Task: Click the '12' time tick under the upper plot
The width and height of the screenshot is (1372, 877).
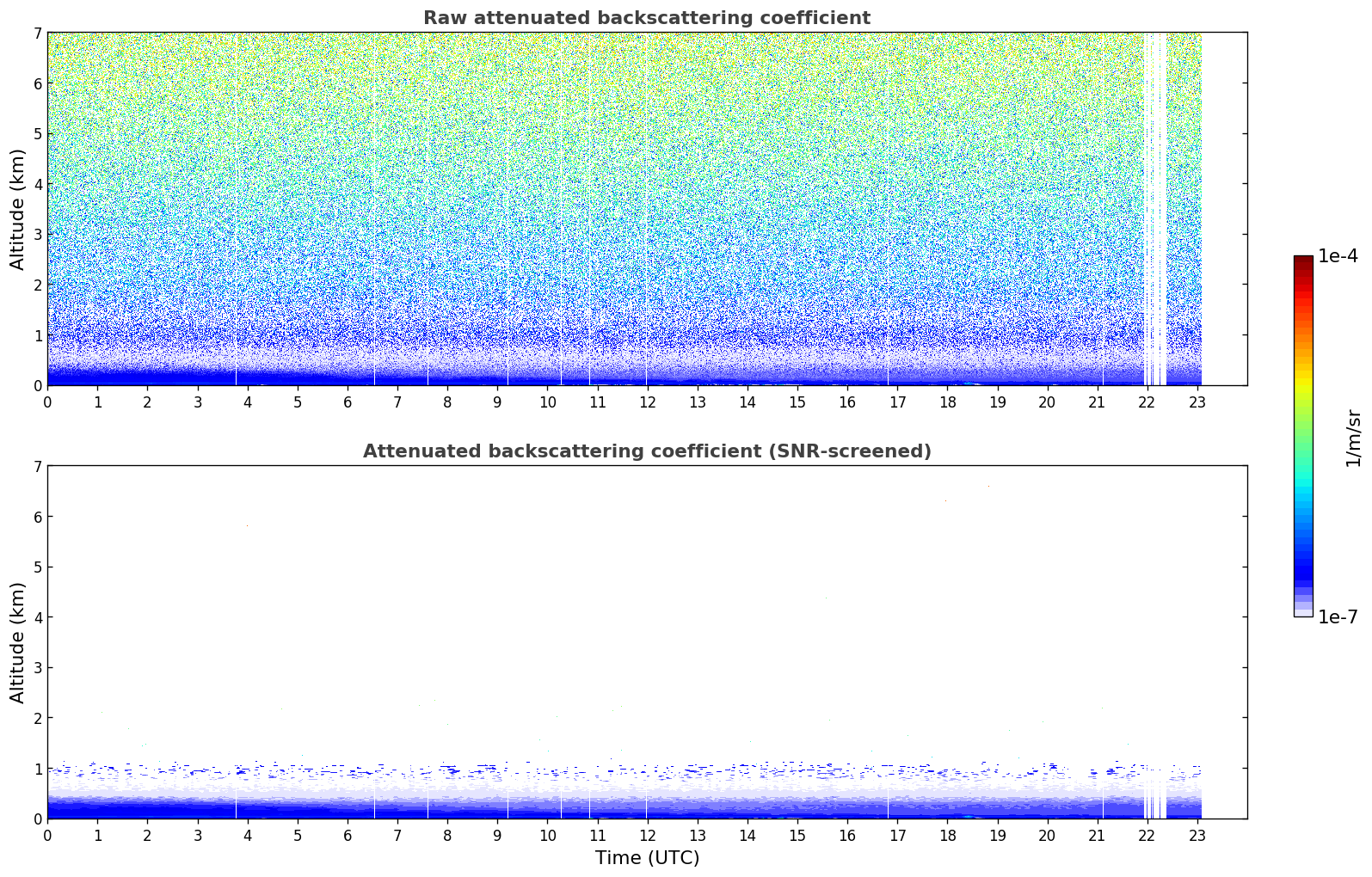Action: 647,402
